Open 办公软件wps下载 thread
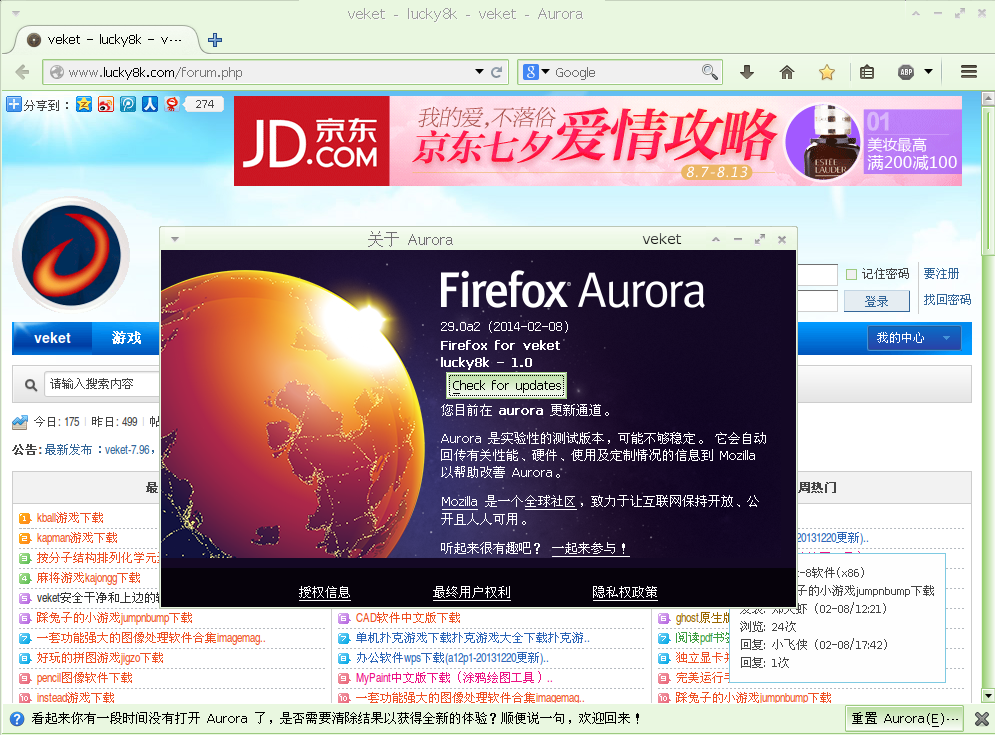The image size is (995, 735). tap(452, 658)
